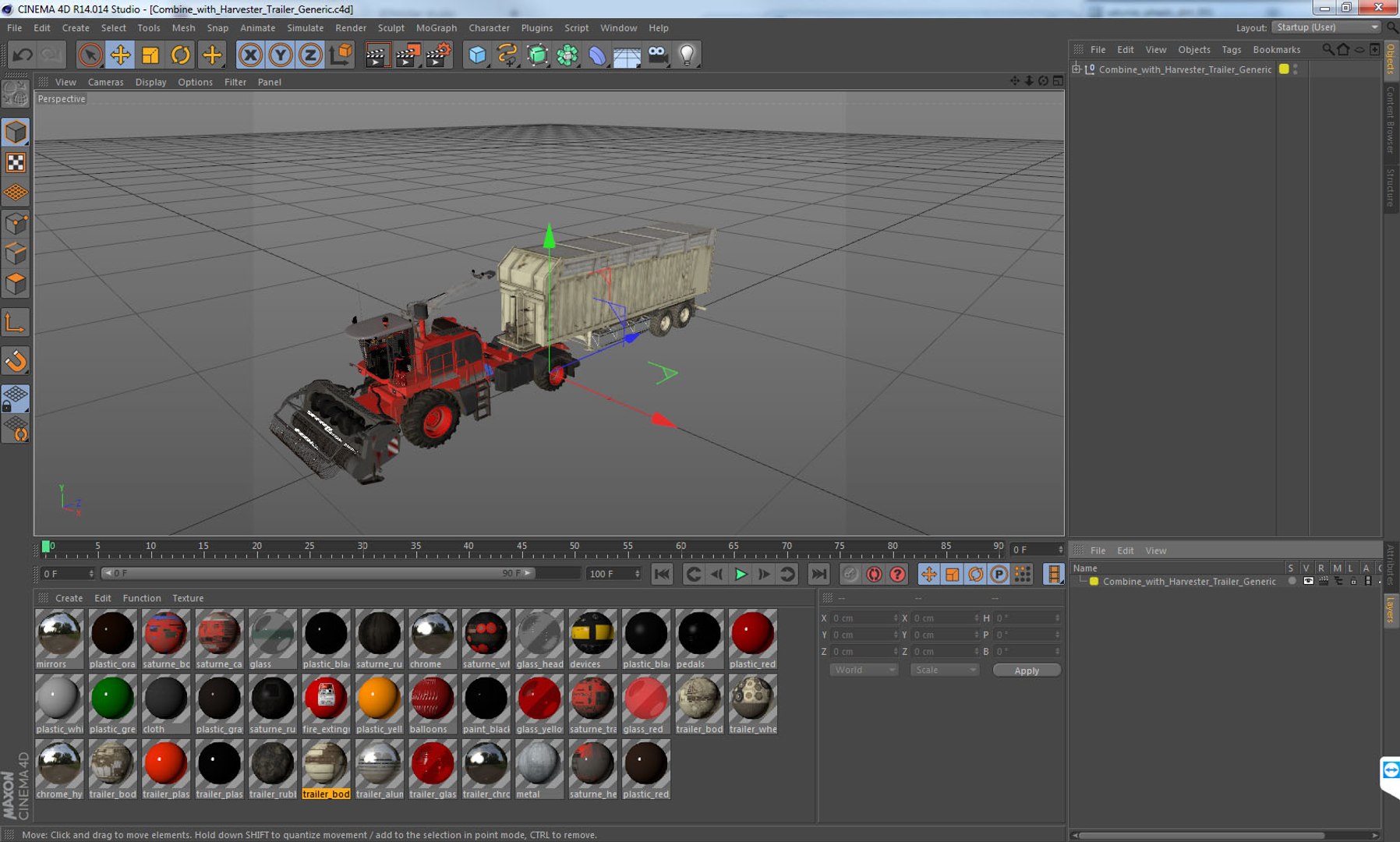Jump to end of animation

click(x=818, y=575)
